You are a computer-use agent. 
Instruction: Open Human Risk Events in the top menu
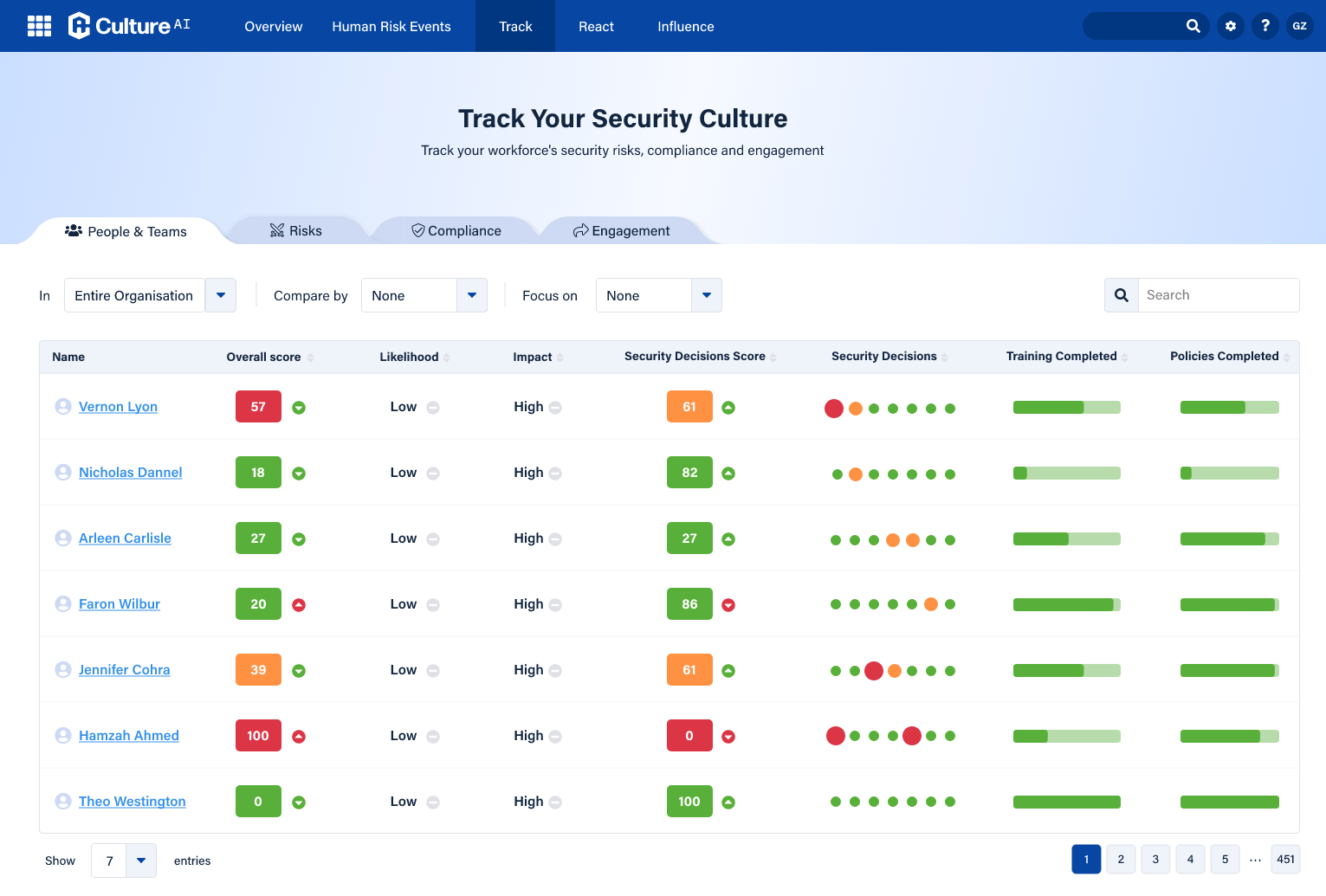(x=391, y=26)
